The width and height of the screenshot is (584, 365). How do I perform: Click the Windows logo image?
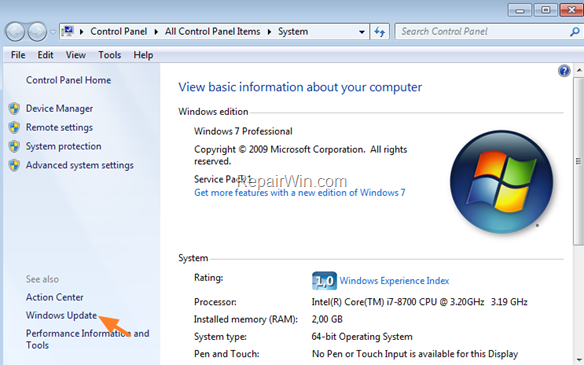501,182
